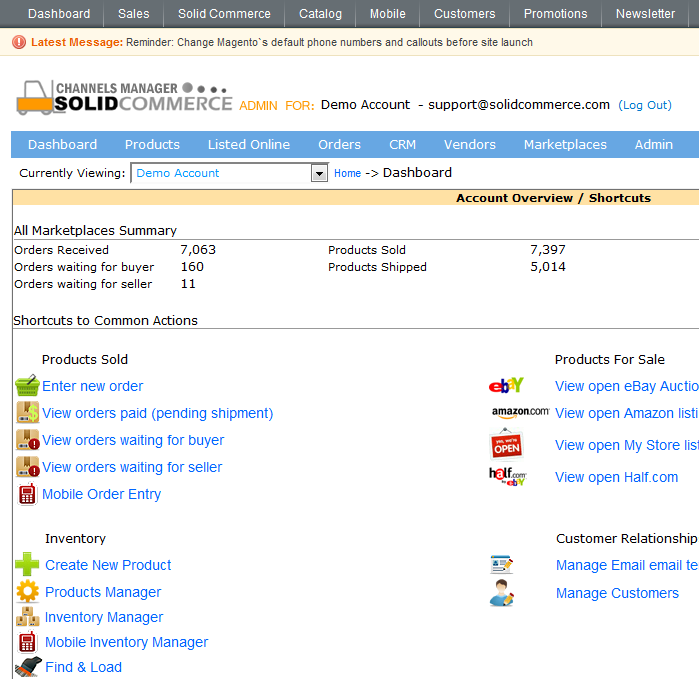Click the Home breadcrumb link

click(347, 173)
